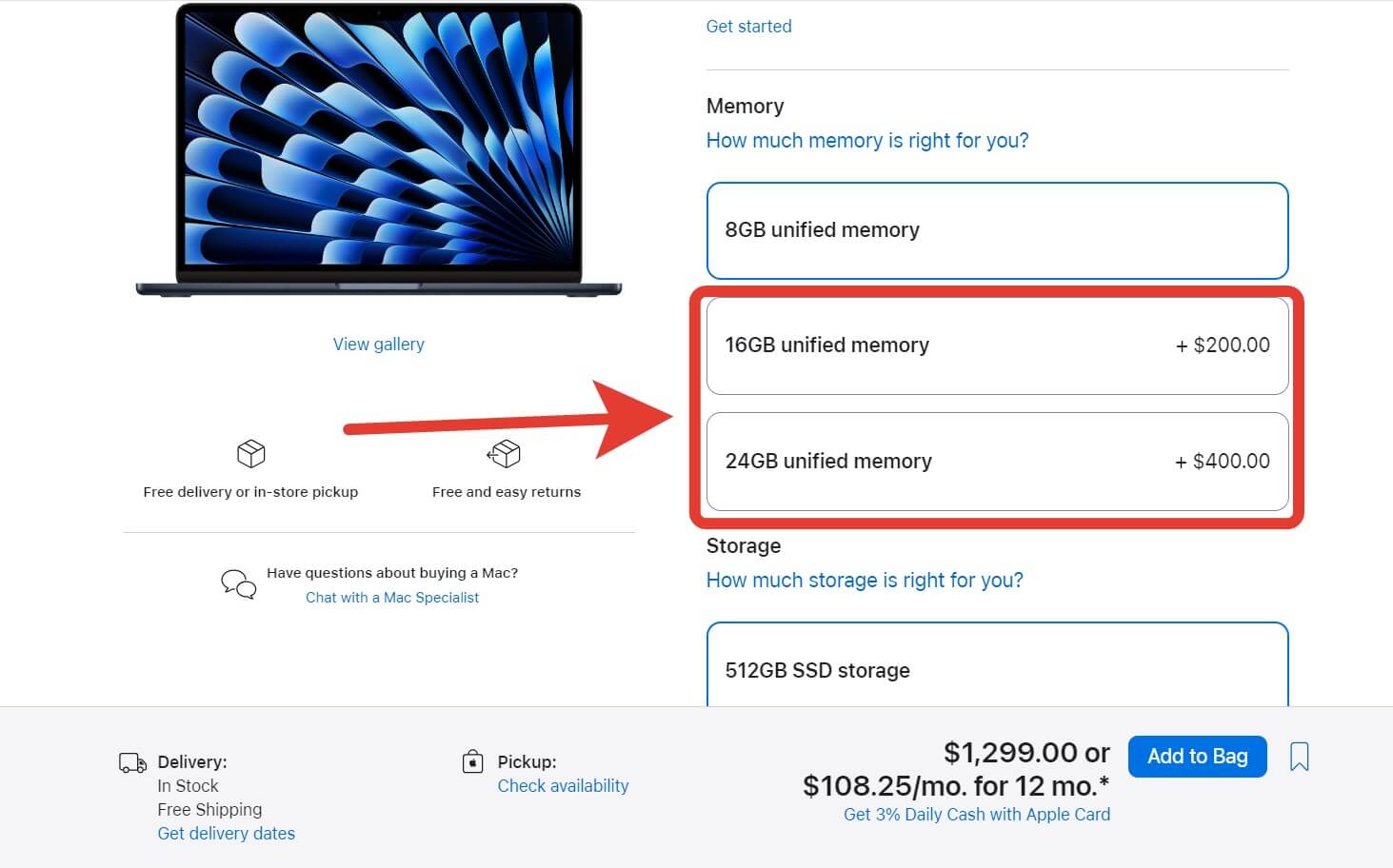
Task: Pick 24GB unified memory option
Action: pyautogui.click(x=997, y=462)
